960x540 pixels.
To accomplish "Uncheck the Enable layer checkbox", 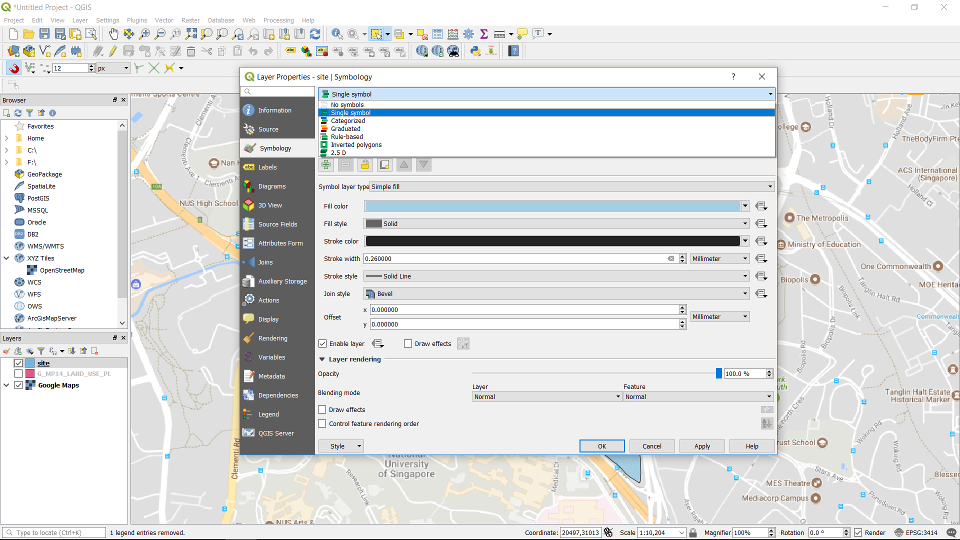I will 322,344.
